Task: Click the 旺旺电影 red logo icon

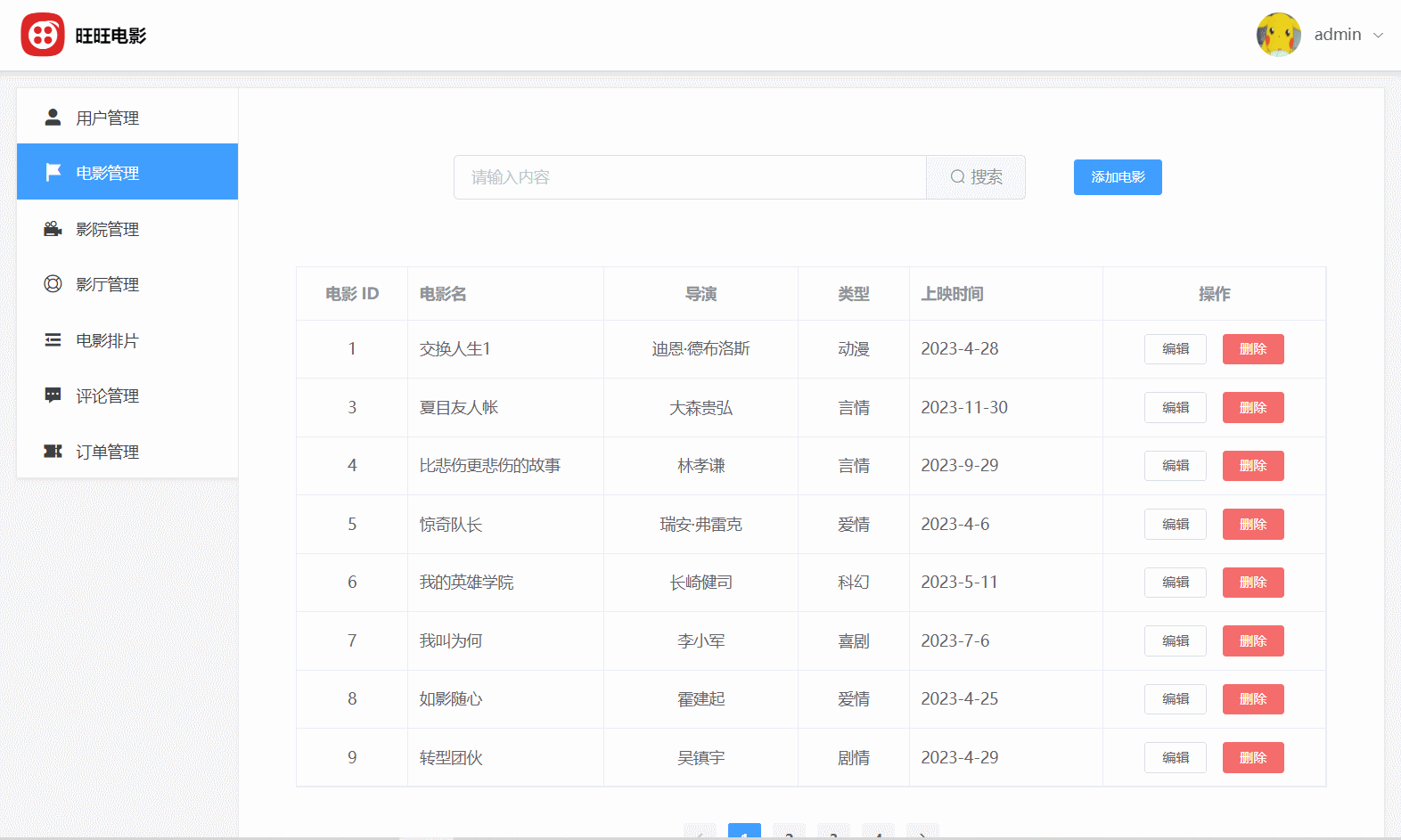Action: (x=43, y=35)
